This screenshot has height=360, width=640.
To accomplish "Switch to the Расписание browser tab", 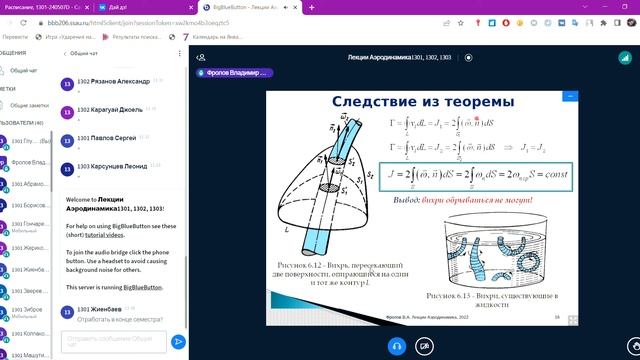I will [43, 7].
